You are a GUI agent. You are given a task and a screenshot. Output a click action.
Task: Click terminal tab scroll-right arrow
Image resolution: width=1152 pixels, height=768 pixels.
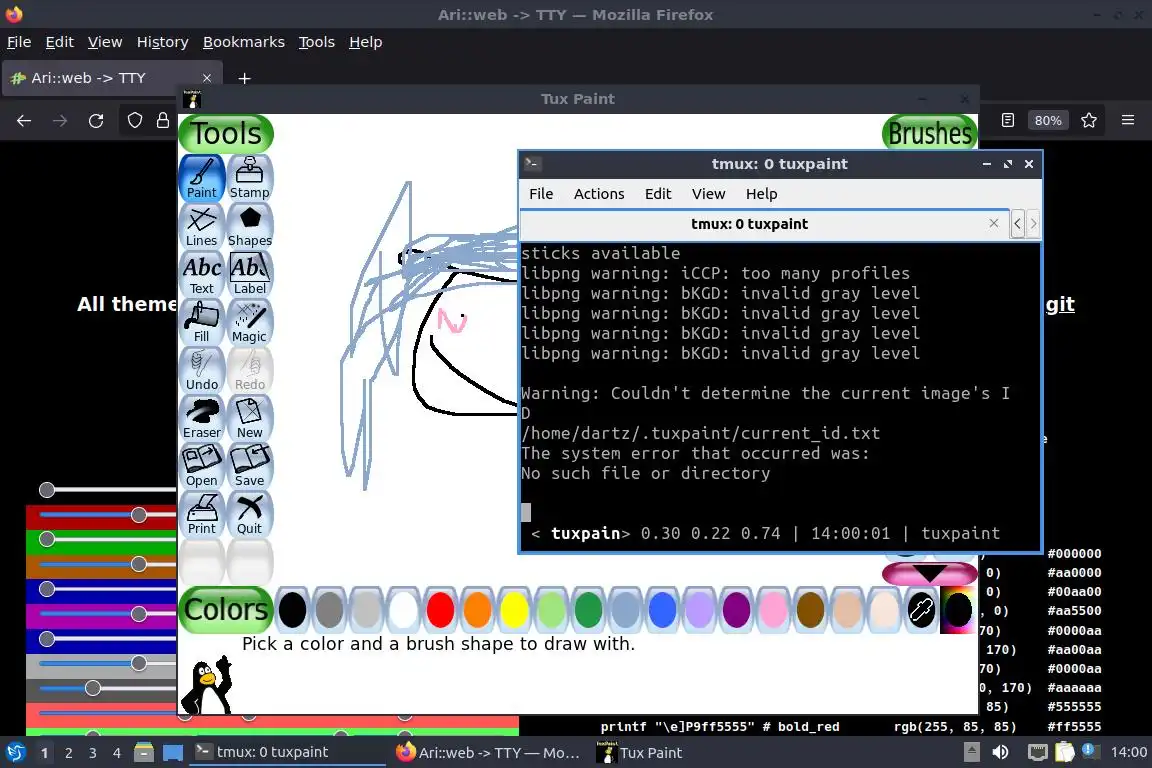1033,223
